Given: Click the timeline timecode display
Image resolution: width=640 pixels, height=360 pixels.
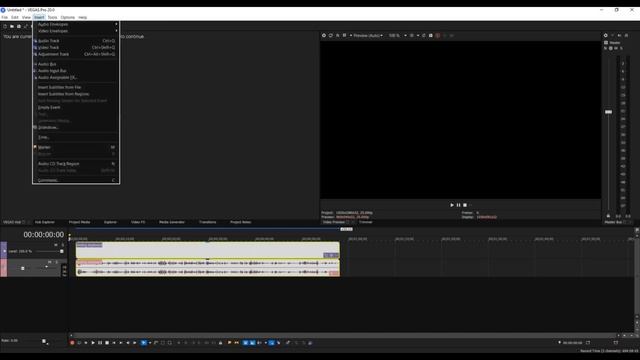Looking at the screenshot, I should [x=43, y=235].
